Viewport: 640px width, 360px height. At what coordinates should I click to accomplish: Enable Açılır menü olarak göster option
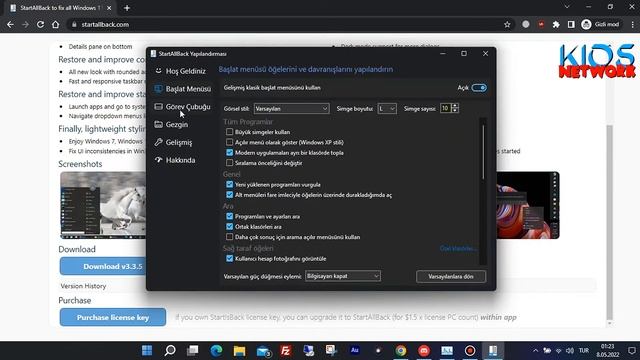click(229, 142)
